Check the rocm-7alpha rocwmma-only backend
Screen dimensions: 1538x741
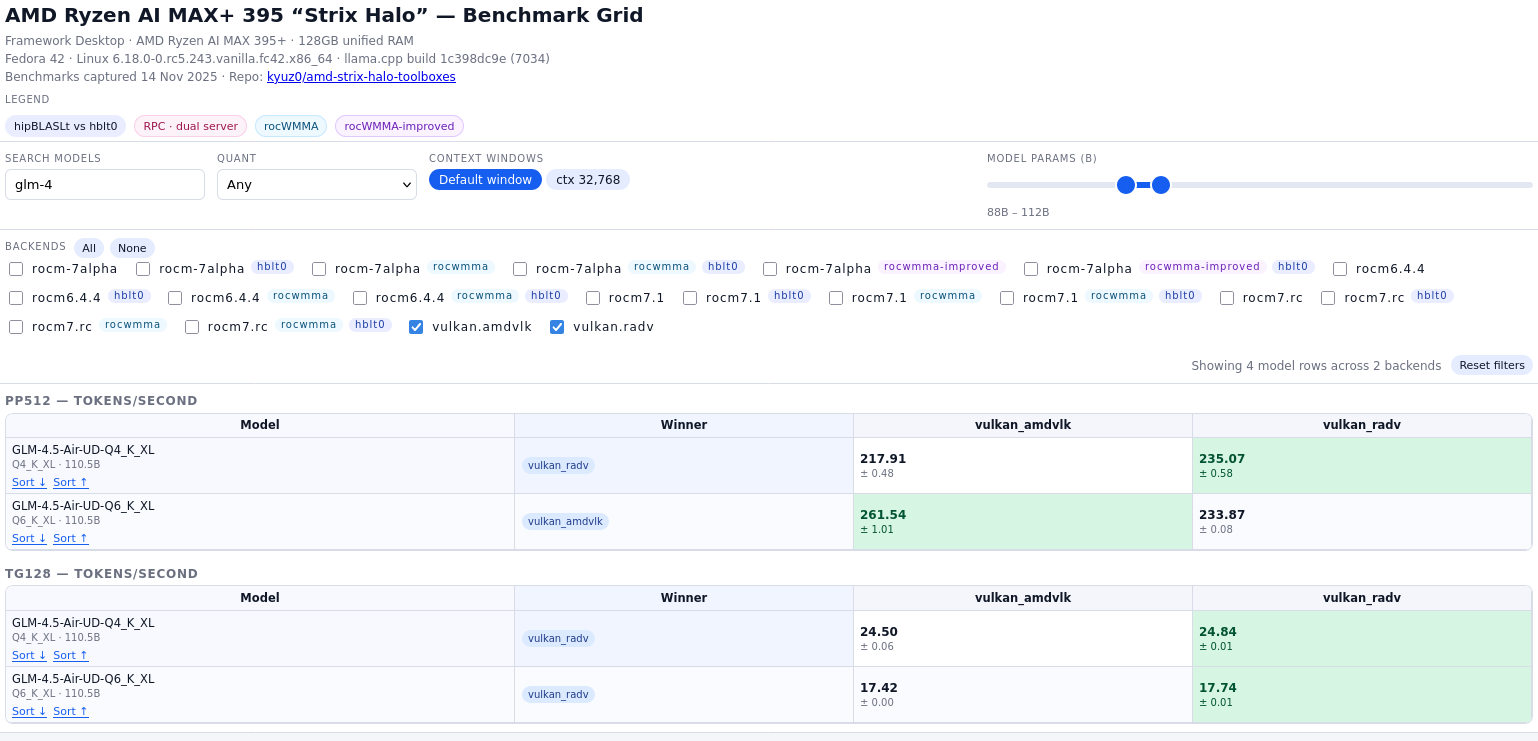point(319,269)
